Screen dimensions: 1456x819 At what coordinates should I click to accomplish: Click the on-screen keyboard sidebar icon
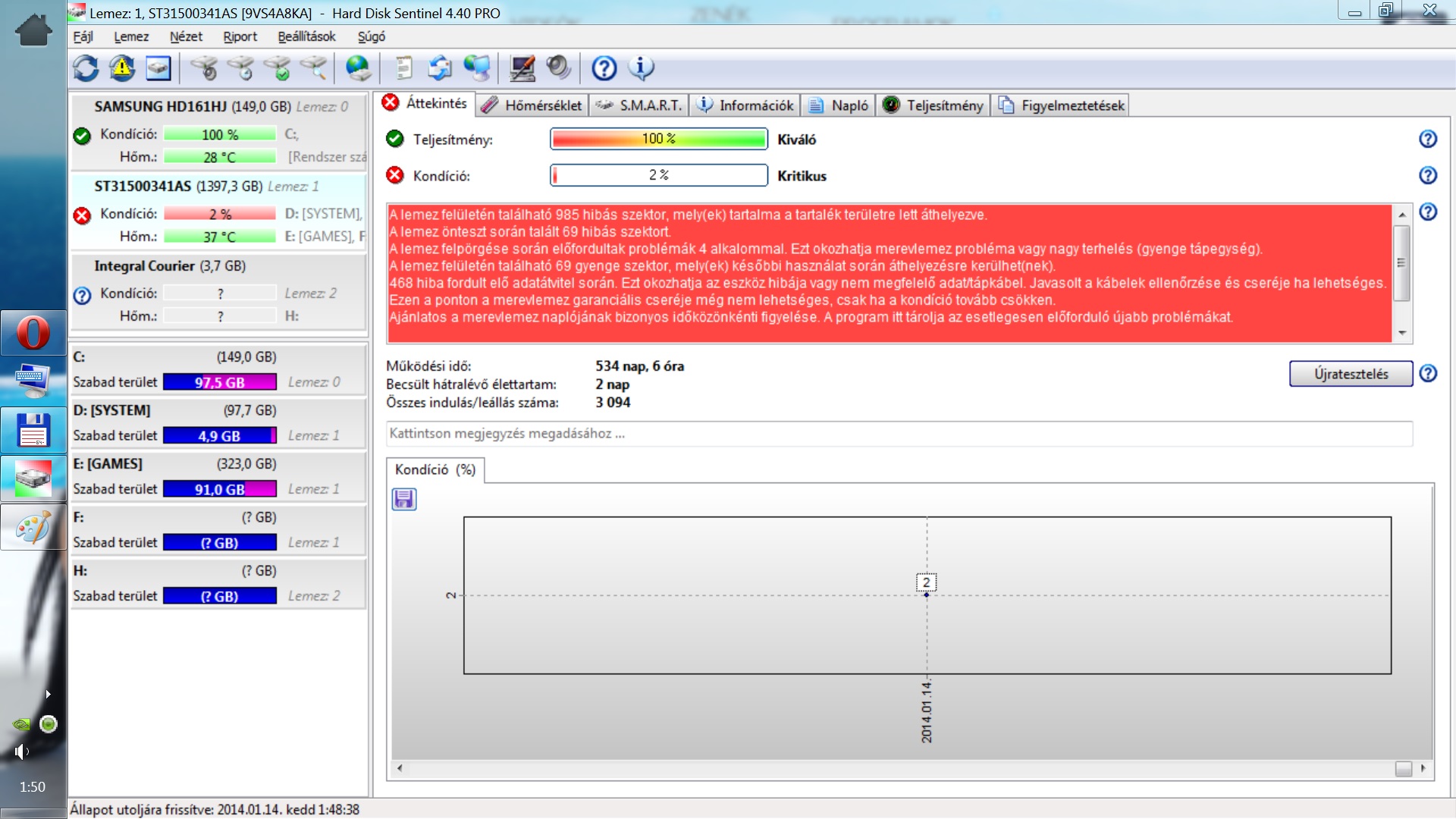click(x=33, y=381)
